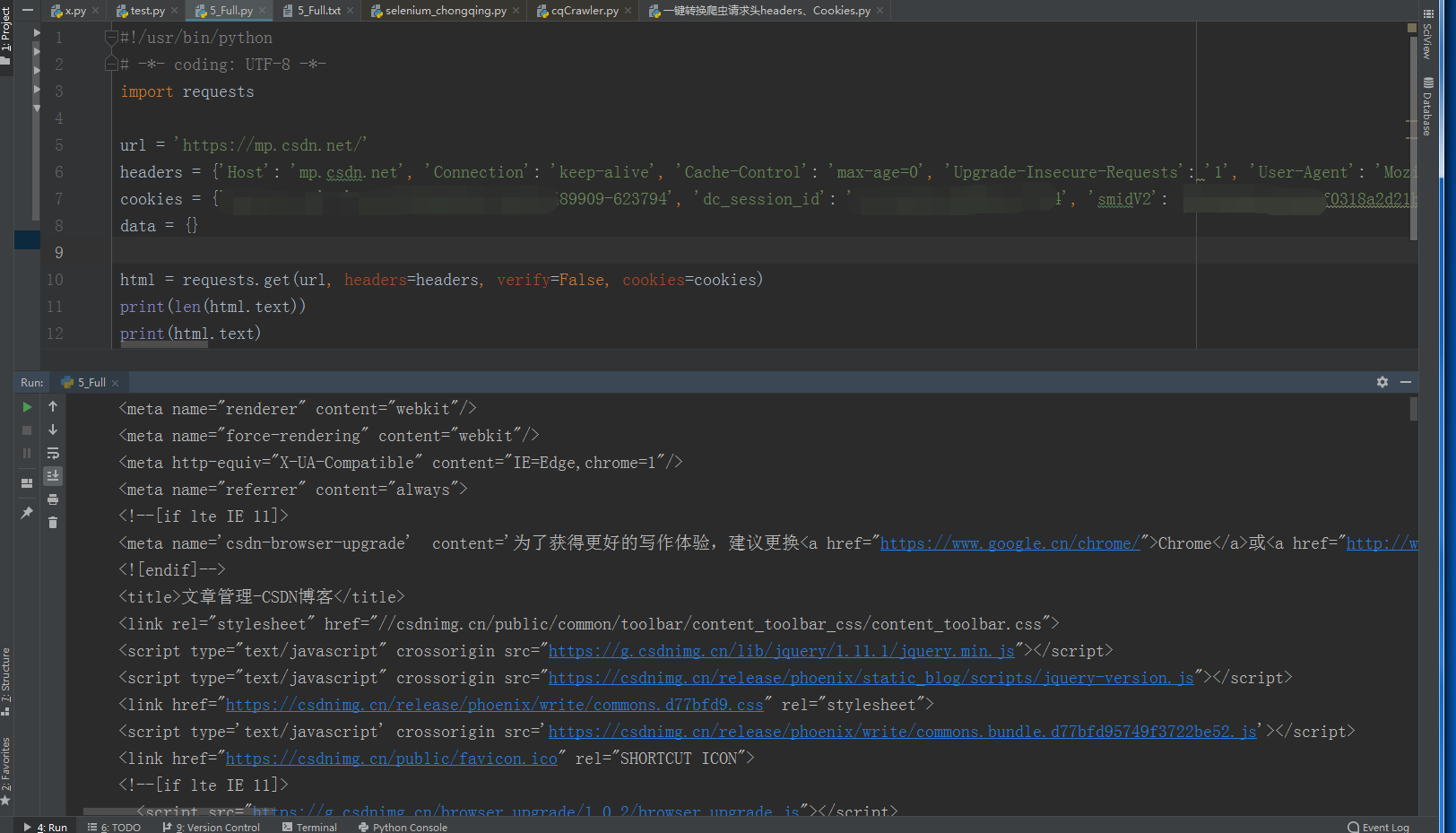This screenshot has width=1456, height=833.
Task: Open Run panel settings gear
Action: 1382,381
